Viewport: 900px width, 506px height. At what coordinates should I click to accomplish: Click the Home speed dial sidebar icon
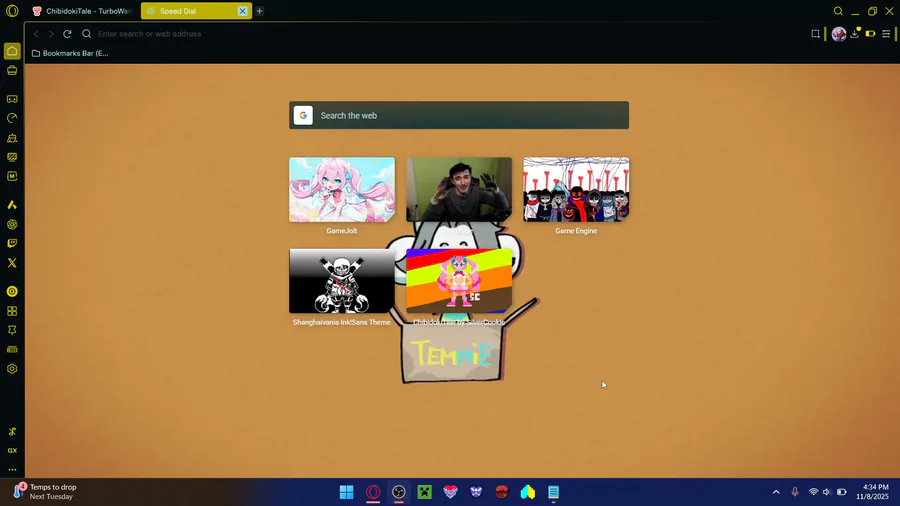(12, 51)
